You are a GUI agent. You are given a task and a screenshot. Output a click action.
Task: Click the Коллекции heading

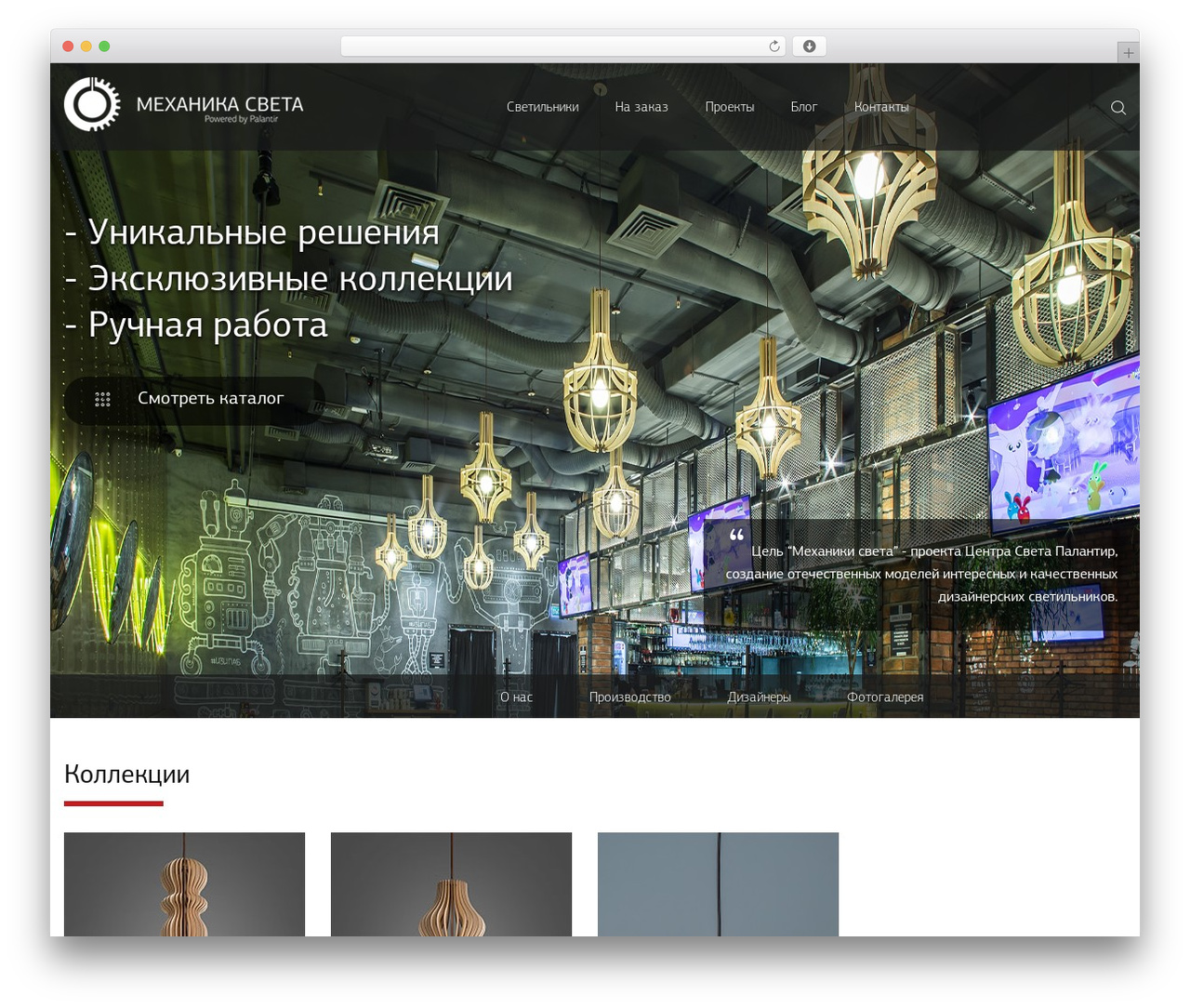pyautogui.click(x=126, y=775)
